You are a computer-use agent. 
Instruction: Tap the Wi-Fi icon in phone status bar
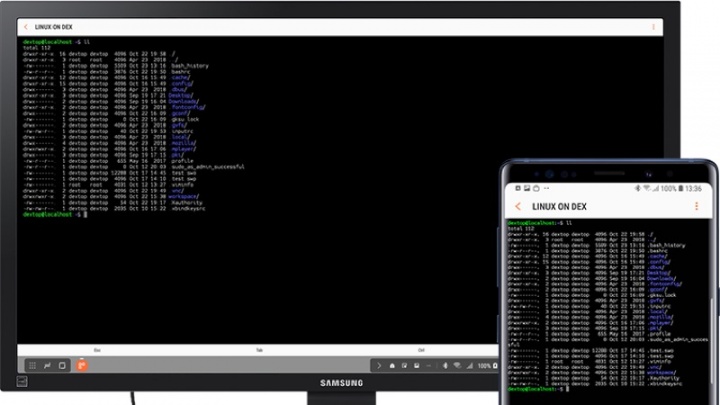[x=647, y=188]
